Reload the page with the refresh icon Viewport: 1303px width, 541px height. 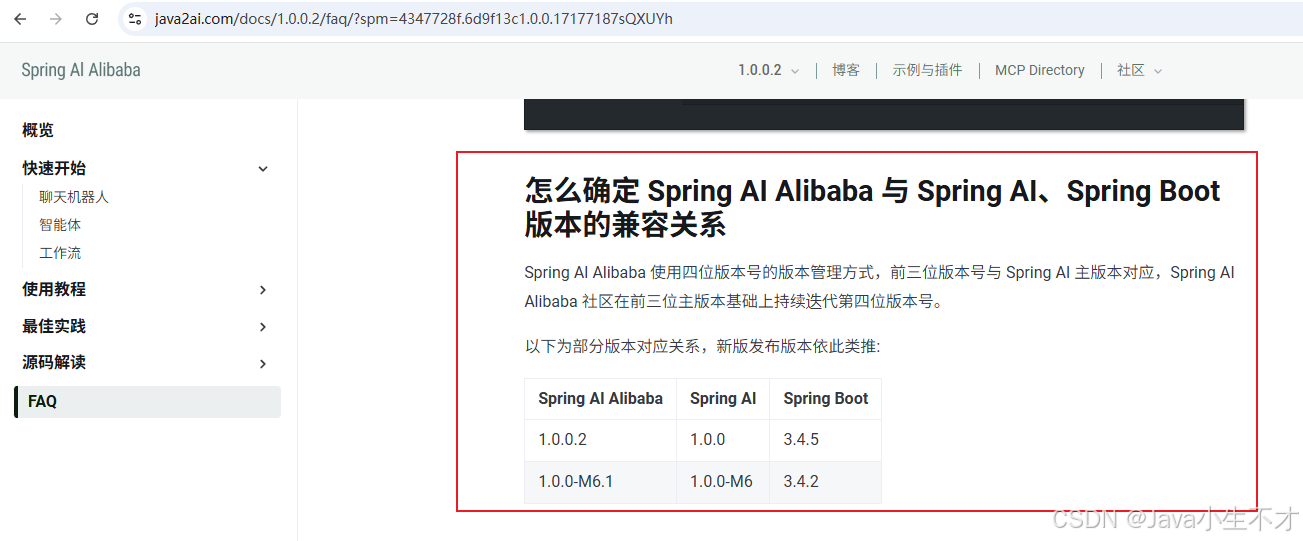click(x=92, y=19)
